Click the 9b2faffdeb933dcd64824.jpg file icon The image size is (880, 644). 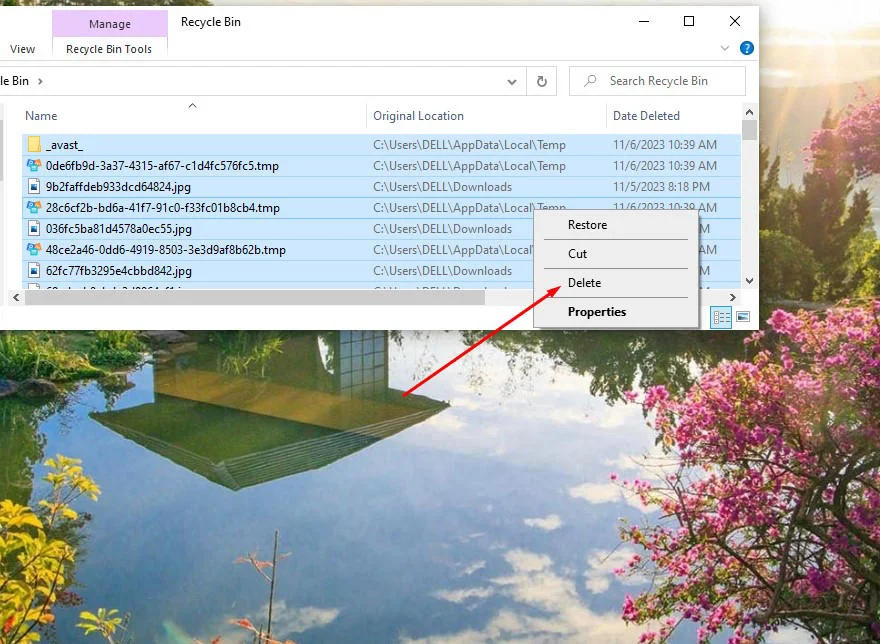coord(33,187)
